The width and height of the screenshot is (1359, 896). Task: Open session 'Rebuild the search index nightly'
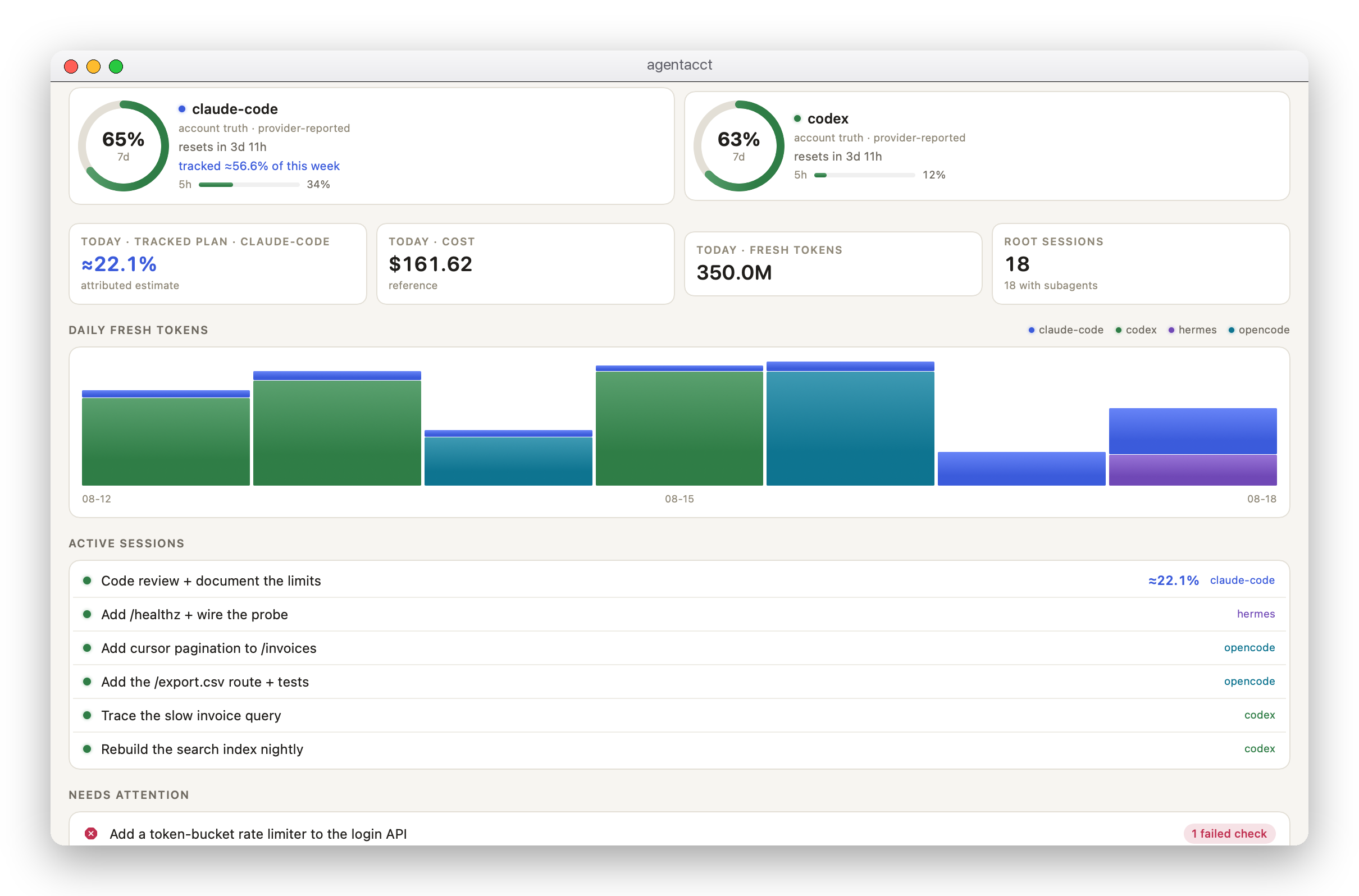tap(679, 749)
